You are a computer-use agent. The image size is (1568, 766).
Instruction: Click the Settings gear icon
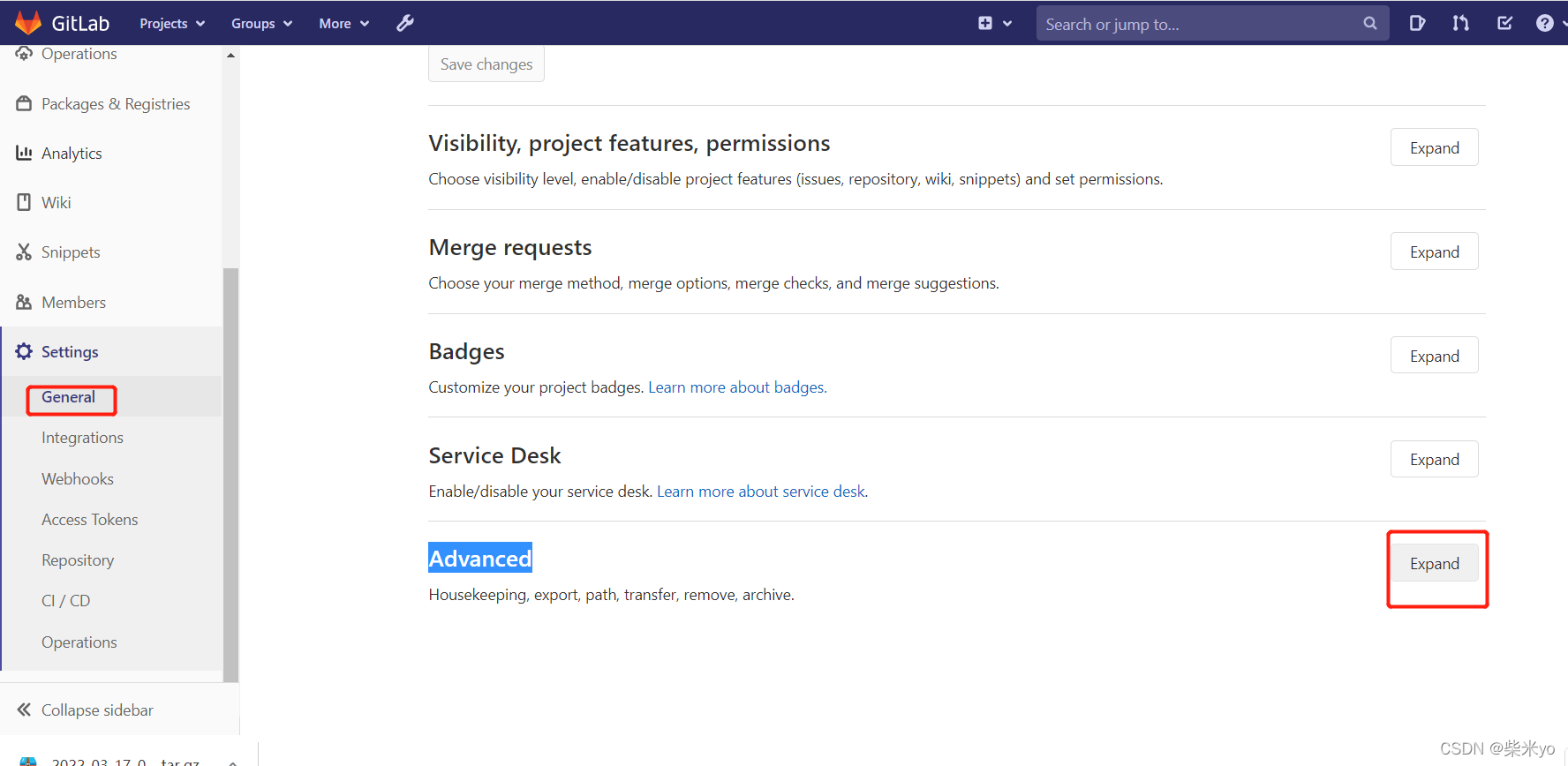[24, 351]
